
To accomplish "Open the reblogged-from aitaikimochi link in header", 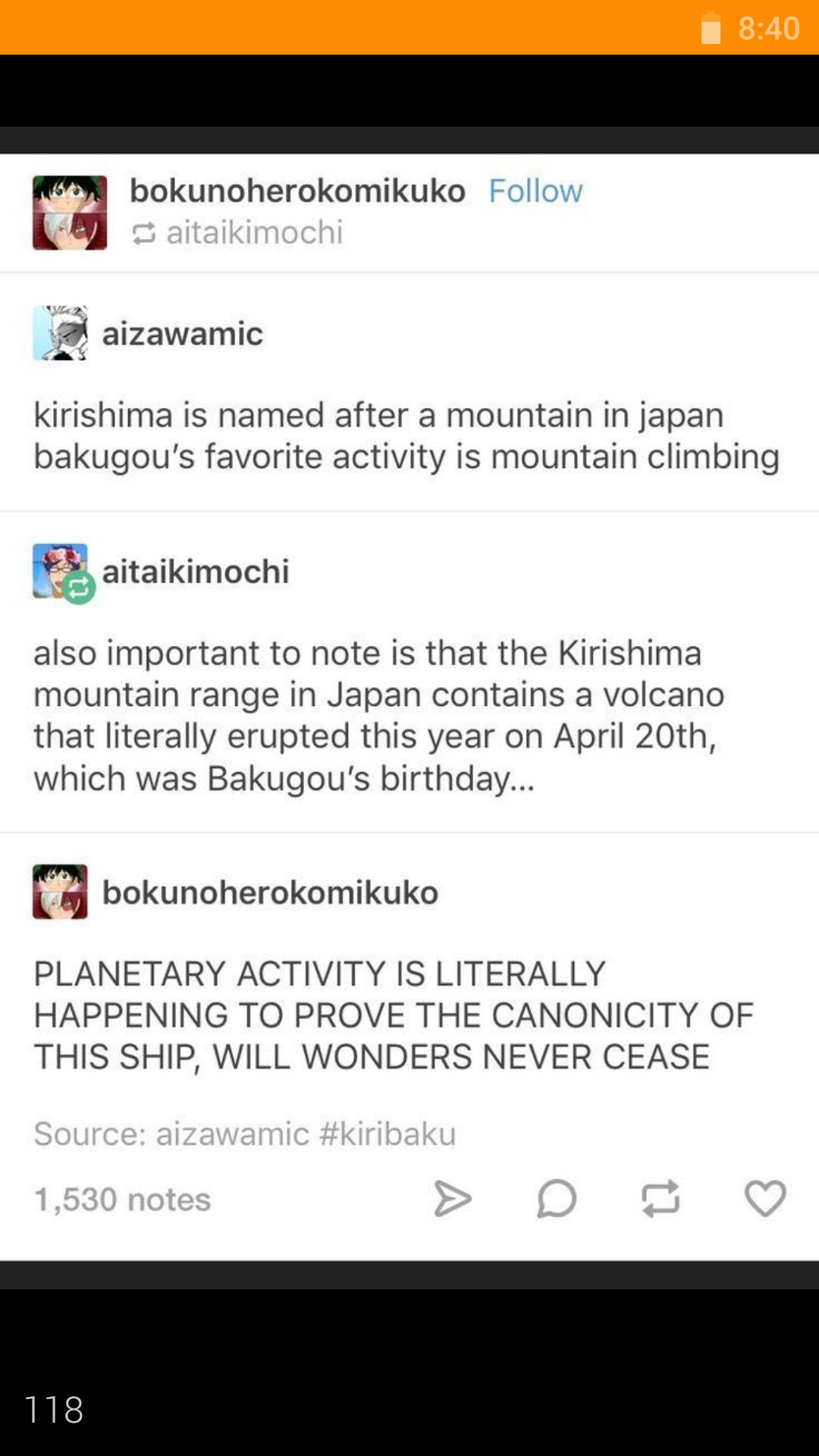I will [x=254, y=232].
